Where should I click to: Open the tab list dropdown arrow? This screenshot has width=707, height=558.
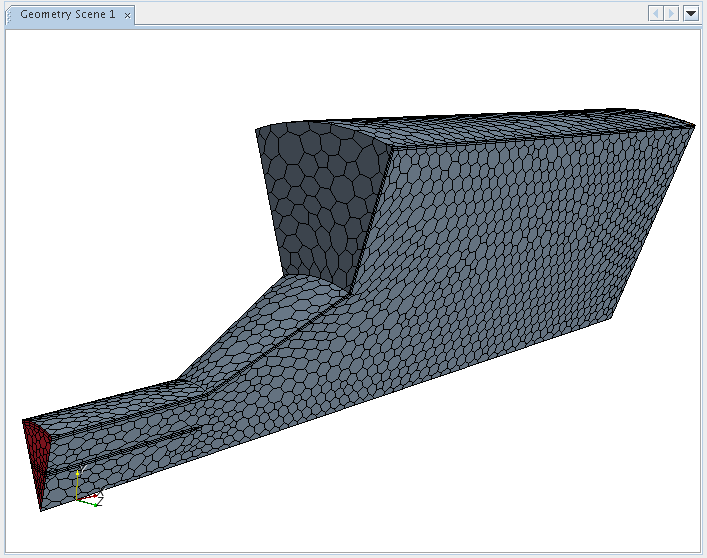pyautogui.click(x=690, y=14)
